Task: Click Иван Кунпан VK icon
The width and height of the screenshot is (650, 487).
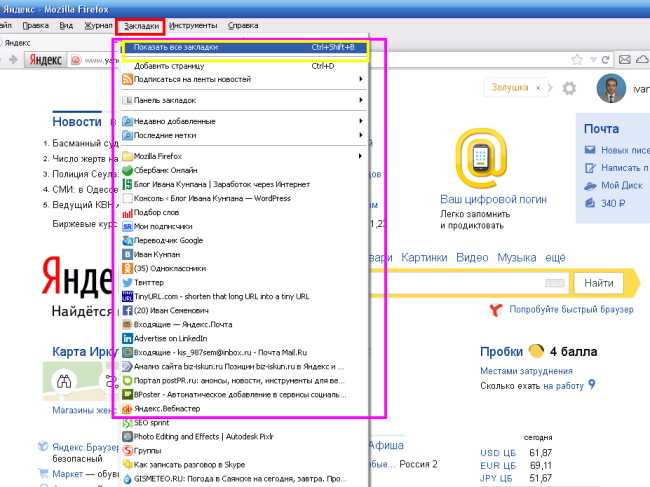Action: [x=127, y=254]
